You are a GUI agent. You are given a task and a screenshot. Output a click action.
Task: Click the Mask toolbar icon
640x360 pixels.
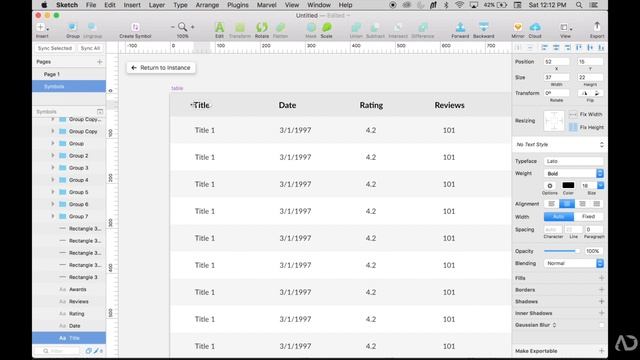coord(311,27)
